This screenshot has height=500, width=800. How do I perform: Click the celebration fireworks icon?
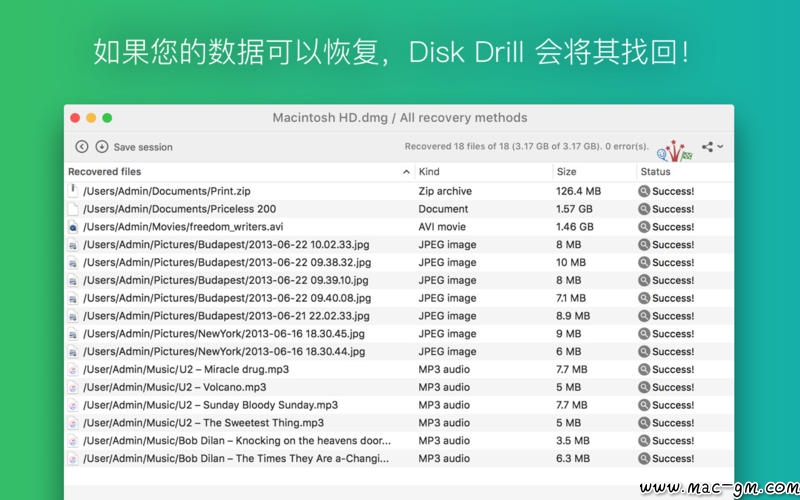pyautogui.click(x=674, y=151)
